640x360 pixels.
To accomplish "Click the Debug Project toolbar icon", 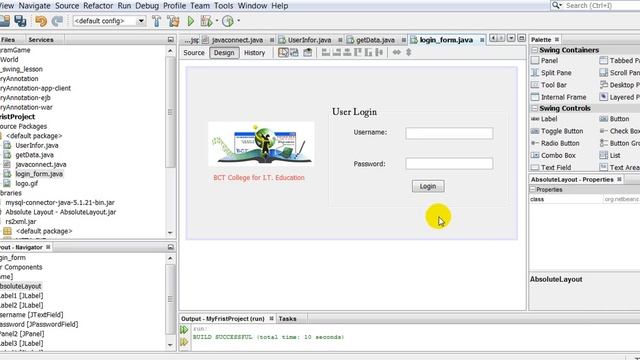I will click(x=207, y=21).
